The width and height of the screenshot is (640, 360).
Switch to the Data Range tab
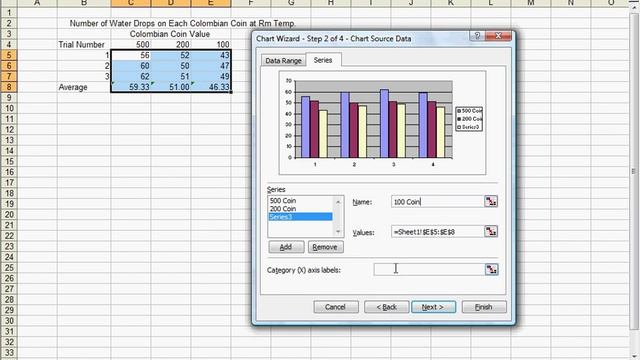click(x=283, y=60)
